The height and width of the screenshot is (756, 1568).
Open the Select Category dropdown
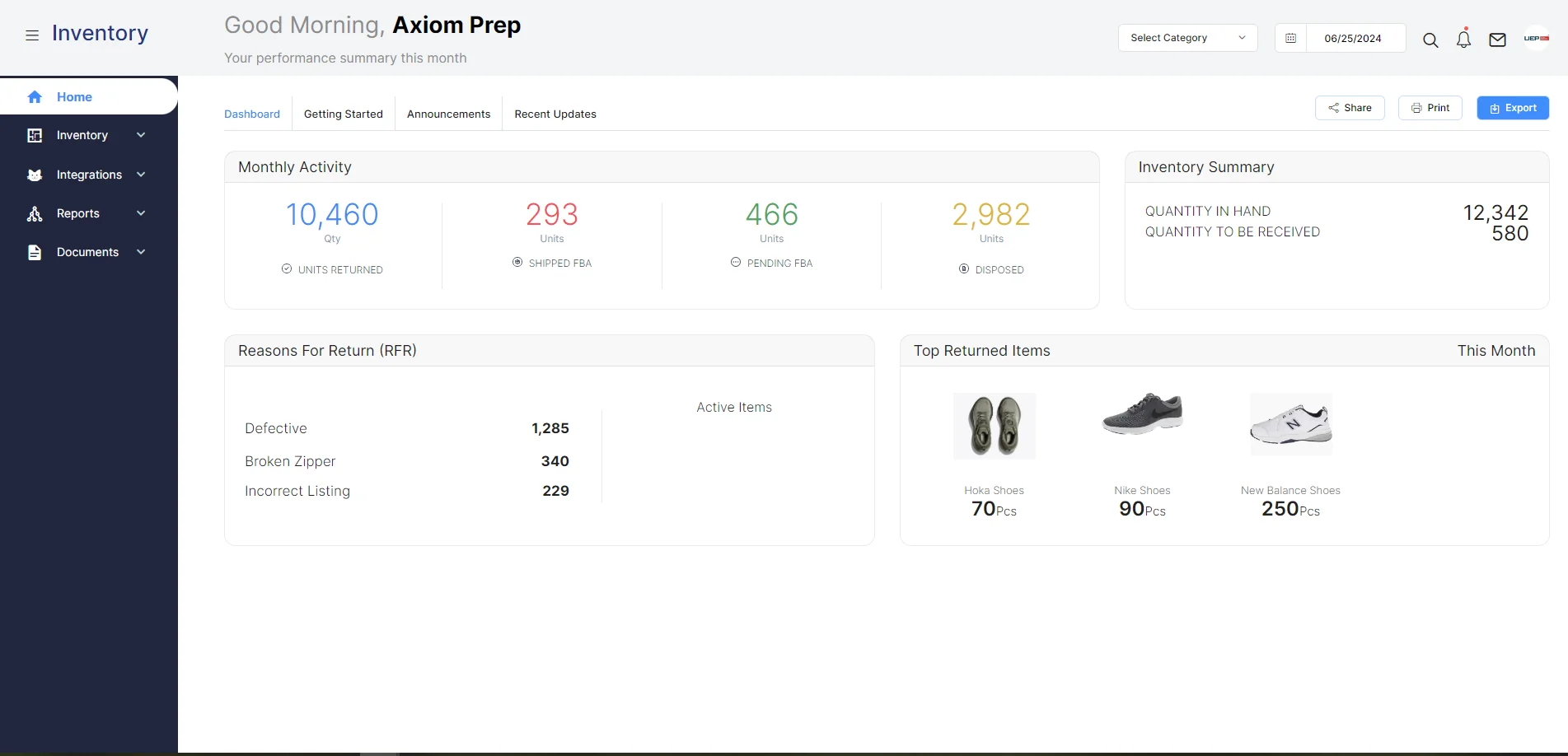pos(1187,38)
